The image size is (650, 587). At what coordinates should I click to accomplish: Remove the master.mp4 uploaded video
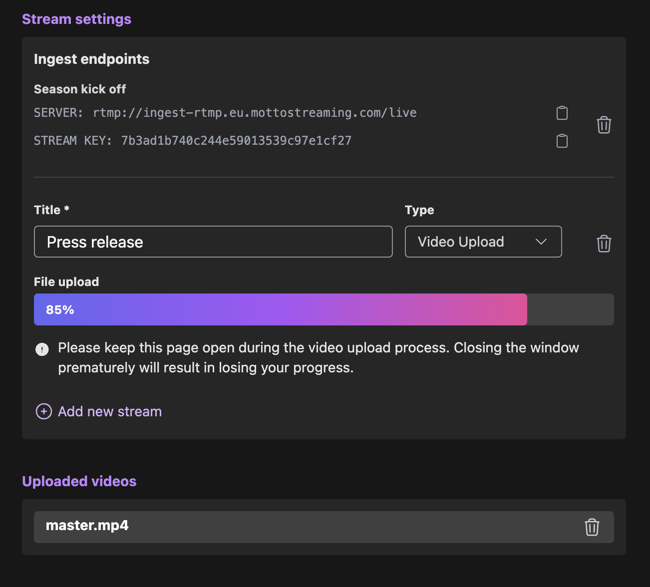pyautogui.click(x=592, y=527)
